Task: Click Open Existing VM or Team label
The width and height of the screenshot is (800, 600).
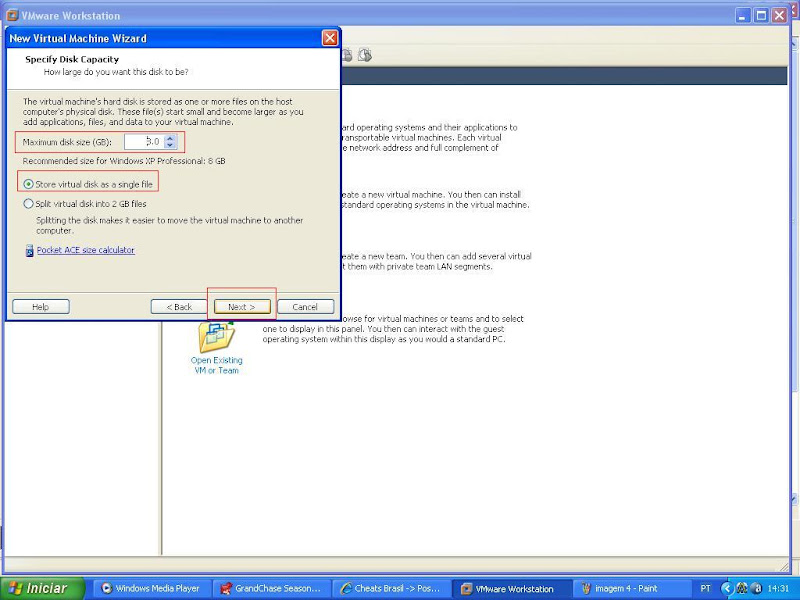Action: click(217, 365)
